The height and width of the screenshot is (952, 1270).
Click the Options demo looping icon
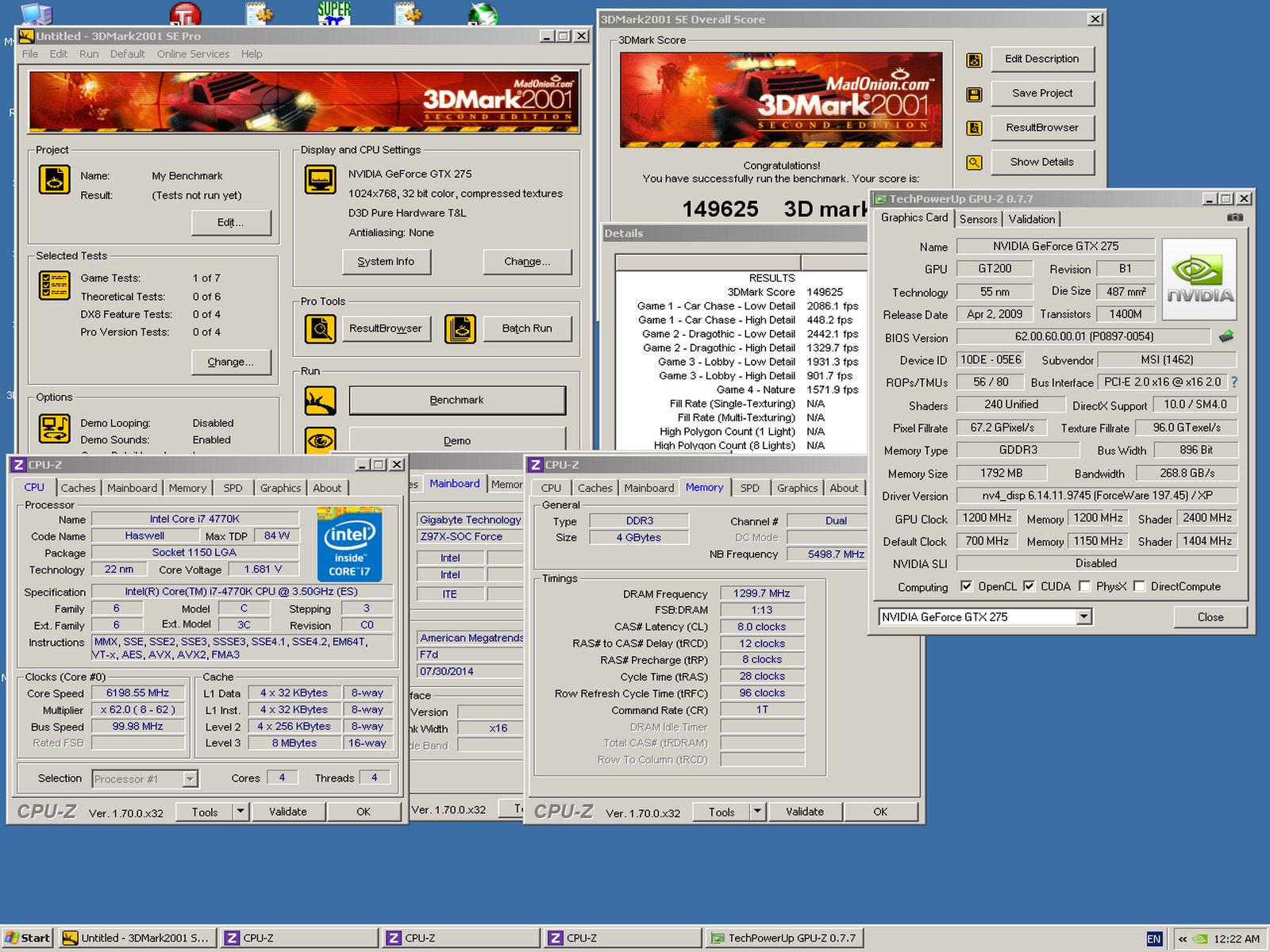pyautogui.click(x=54, y=429)
